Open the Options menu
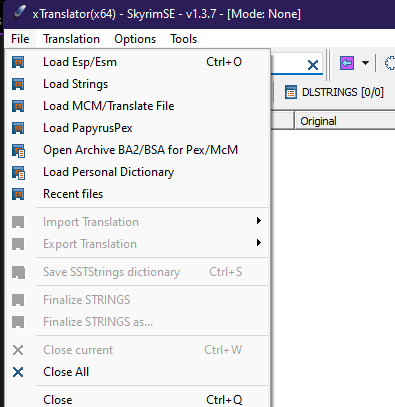Screen dimensions: 395x407 [135, 39]
